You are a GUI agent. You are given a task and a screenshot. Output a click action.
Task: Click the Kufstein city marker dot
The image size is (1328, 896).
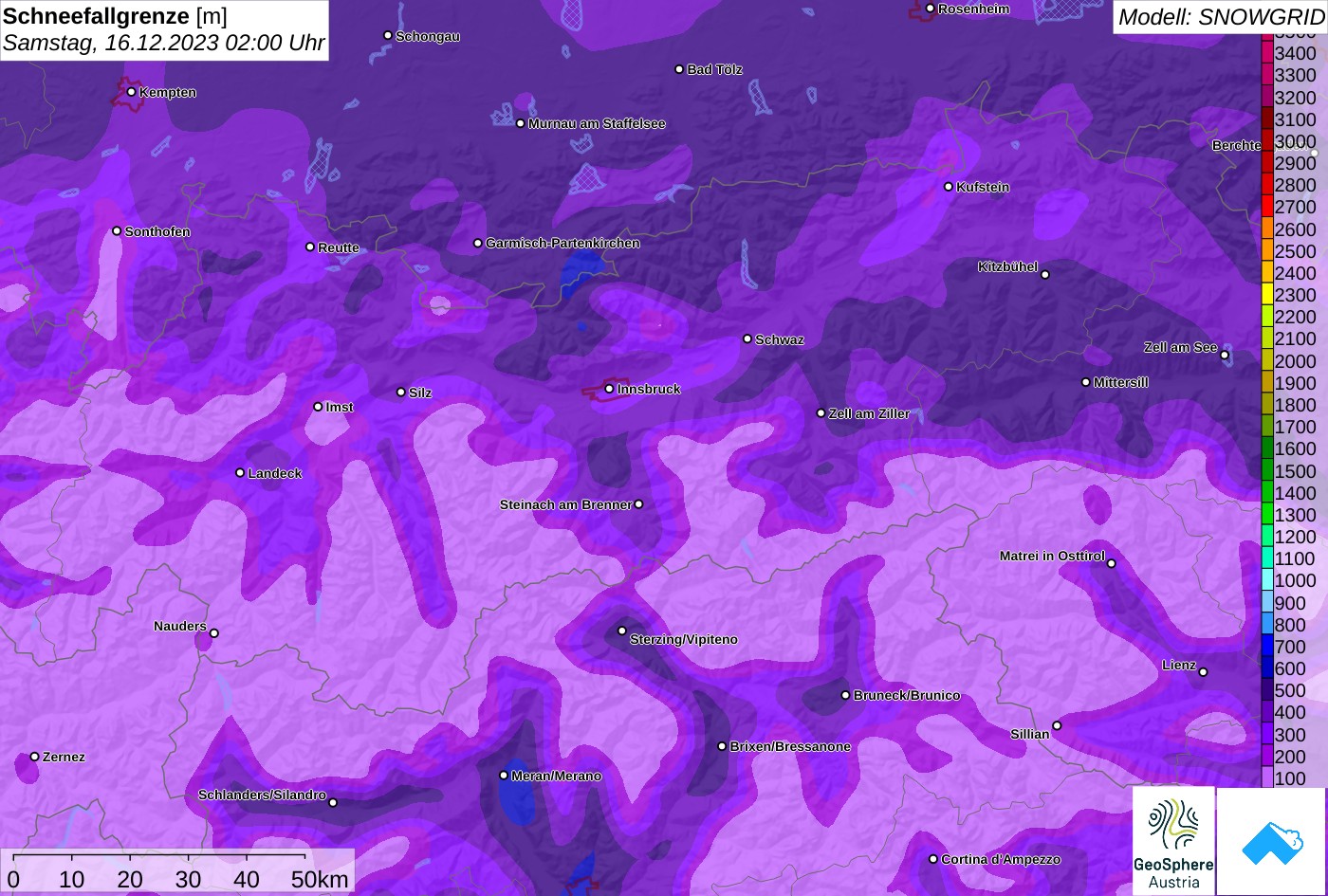[x=949, y=187]
